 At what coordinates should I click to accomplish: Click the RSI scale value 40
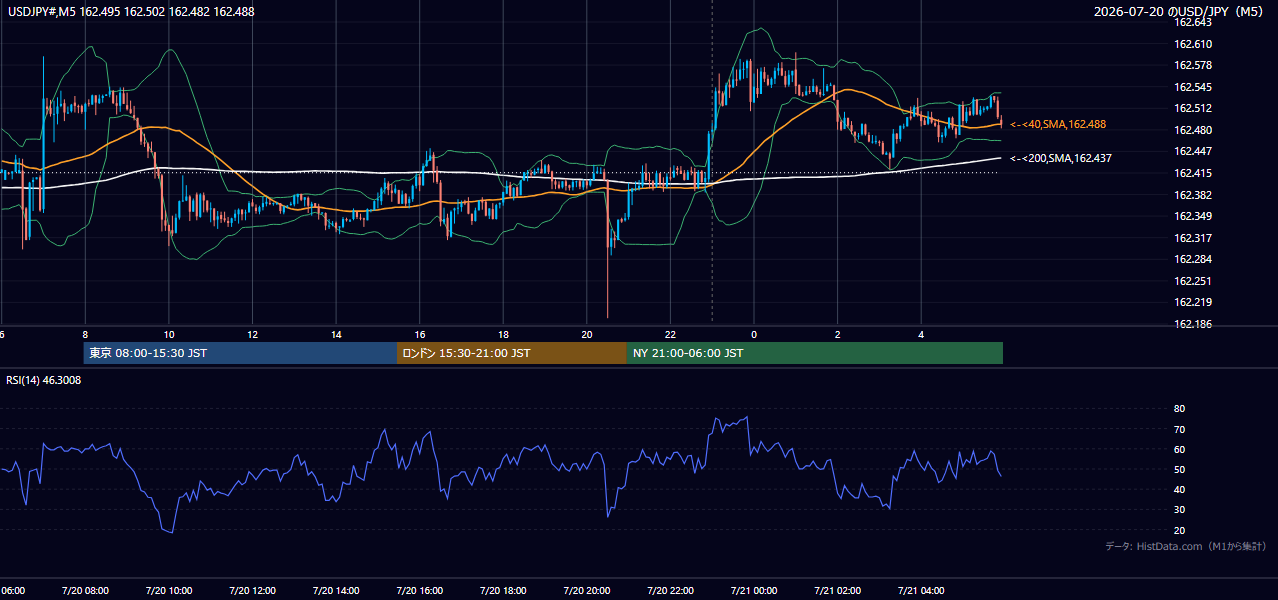click(x=1179, y=489)
